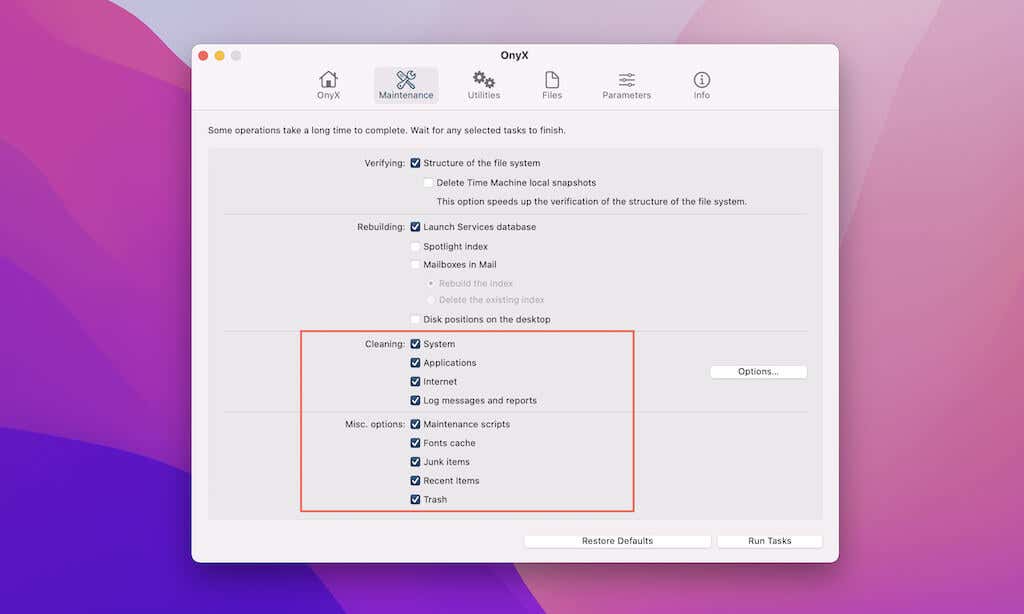The height and width of the screenshot is (614, 1024).
Task: Enable Mailboxes in Mail rebuilding
Action: (x=416, y=264)
